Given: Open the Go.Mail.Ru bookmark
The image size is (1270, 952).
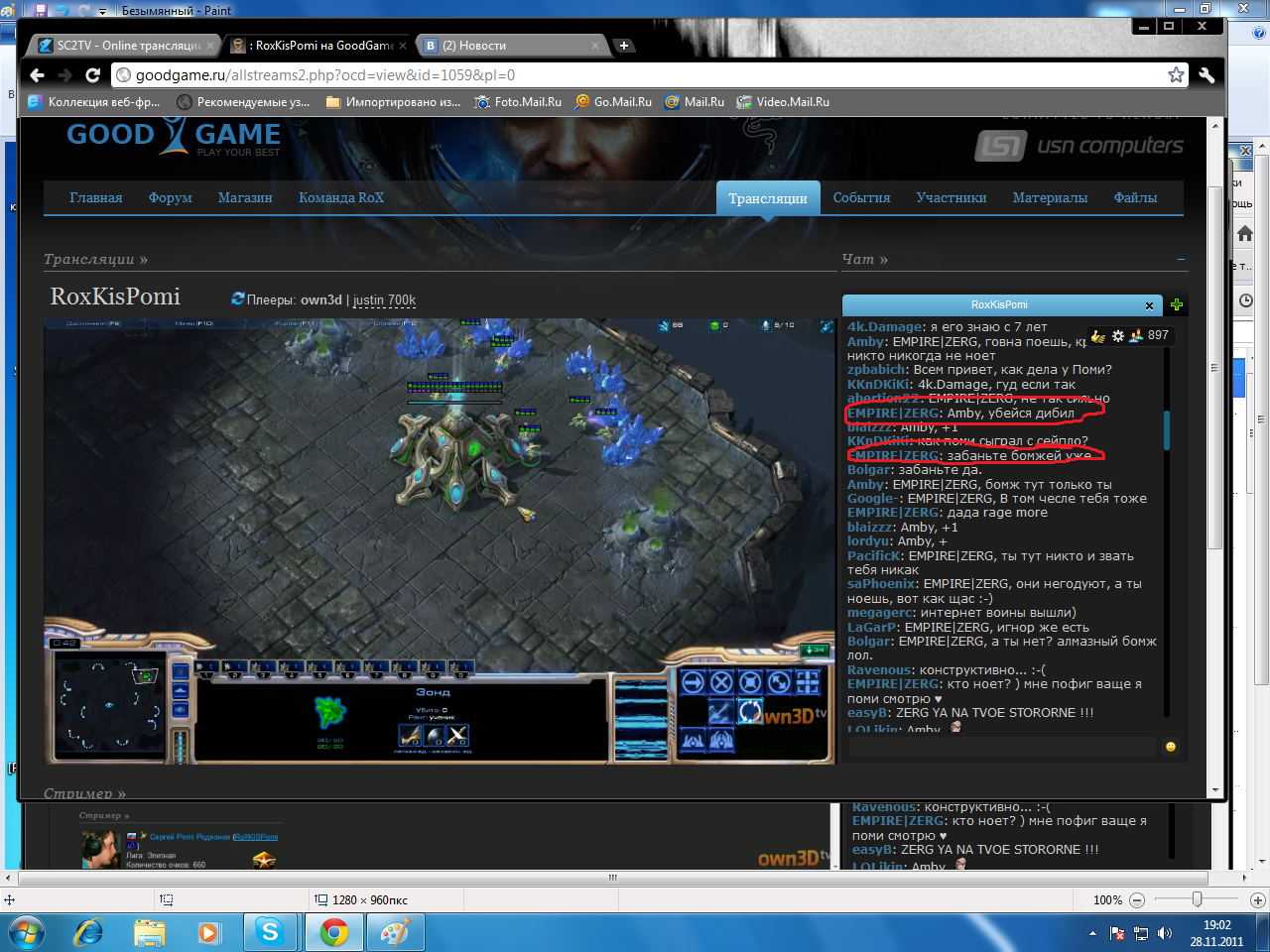Looking at the screenshot, I should (613, 102).
